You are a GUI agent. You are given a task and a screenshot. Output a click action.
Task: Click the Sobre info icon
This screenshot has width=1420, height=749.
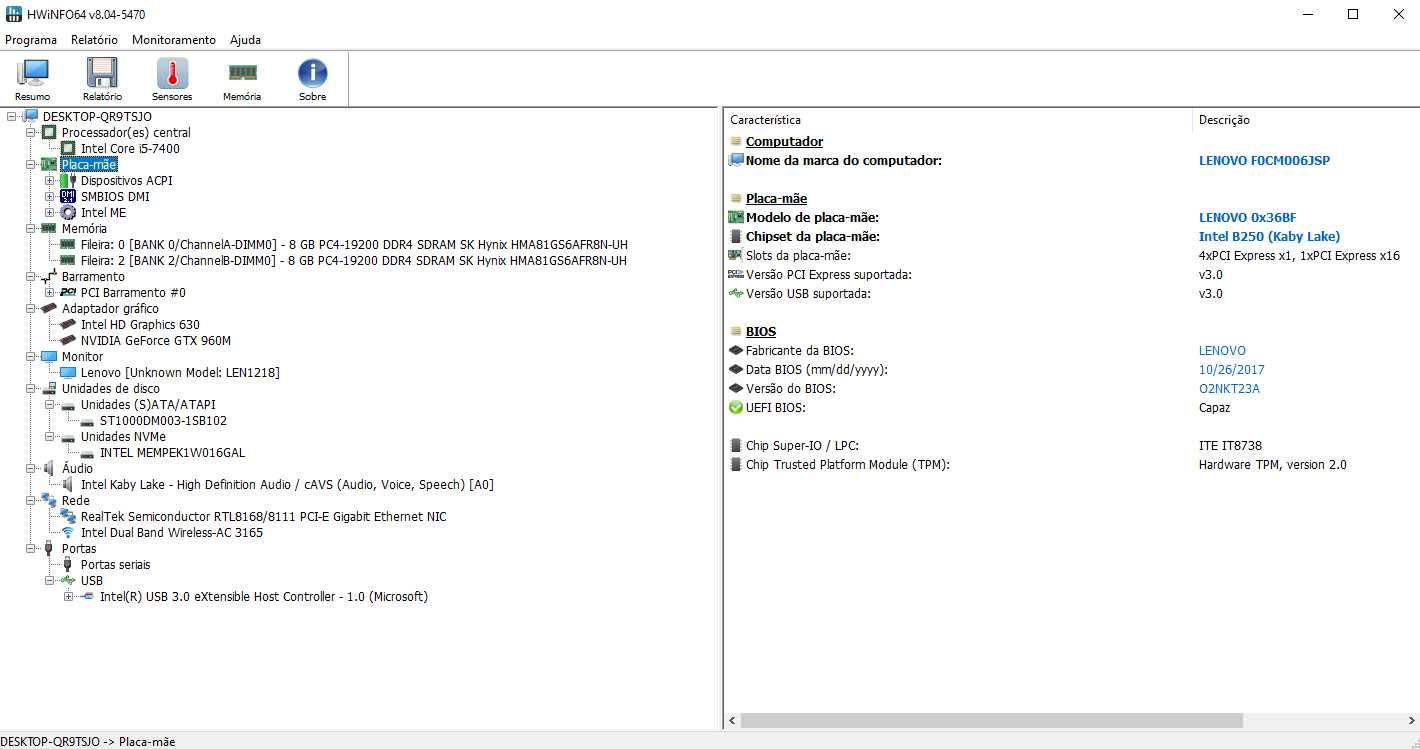click(x=312, y=73)
